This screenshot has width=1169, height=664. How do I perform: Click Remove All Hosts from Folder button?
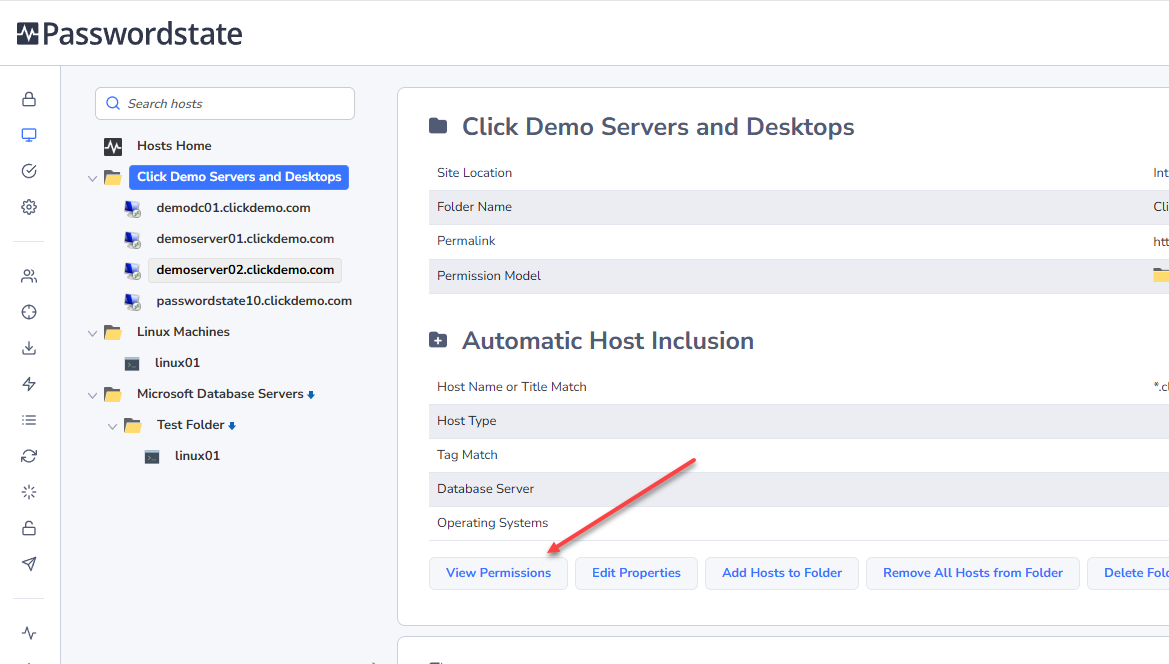tap(973, 573)
